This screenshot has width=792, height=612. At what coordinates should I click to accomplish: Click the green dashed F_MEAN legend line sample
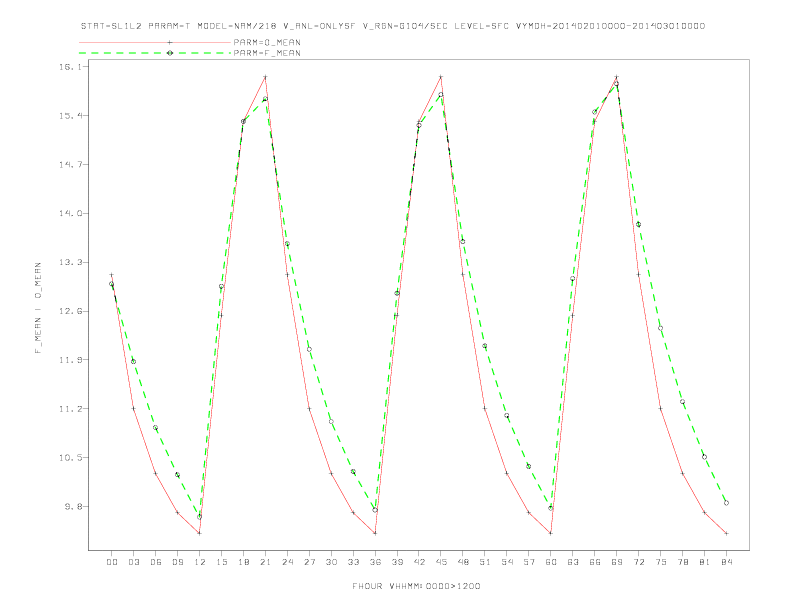click(155, 53)
